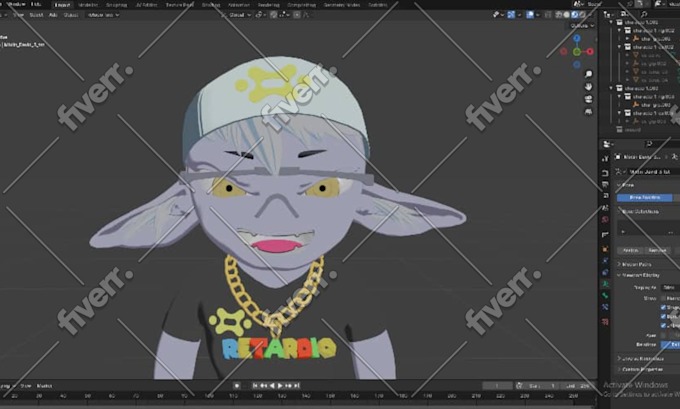The width and height of the screenshot is (680, 409).
Task: Open the Tool properties tab
Action: [x=605, y=159]
